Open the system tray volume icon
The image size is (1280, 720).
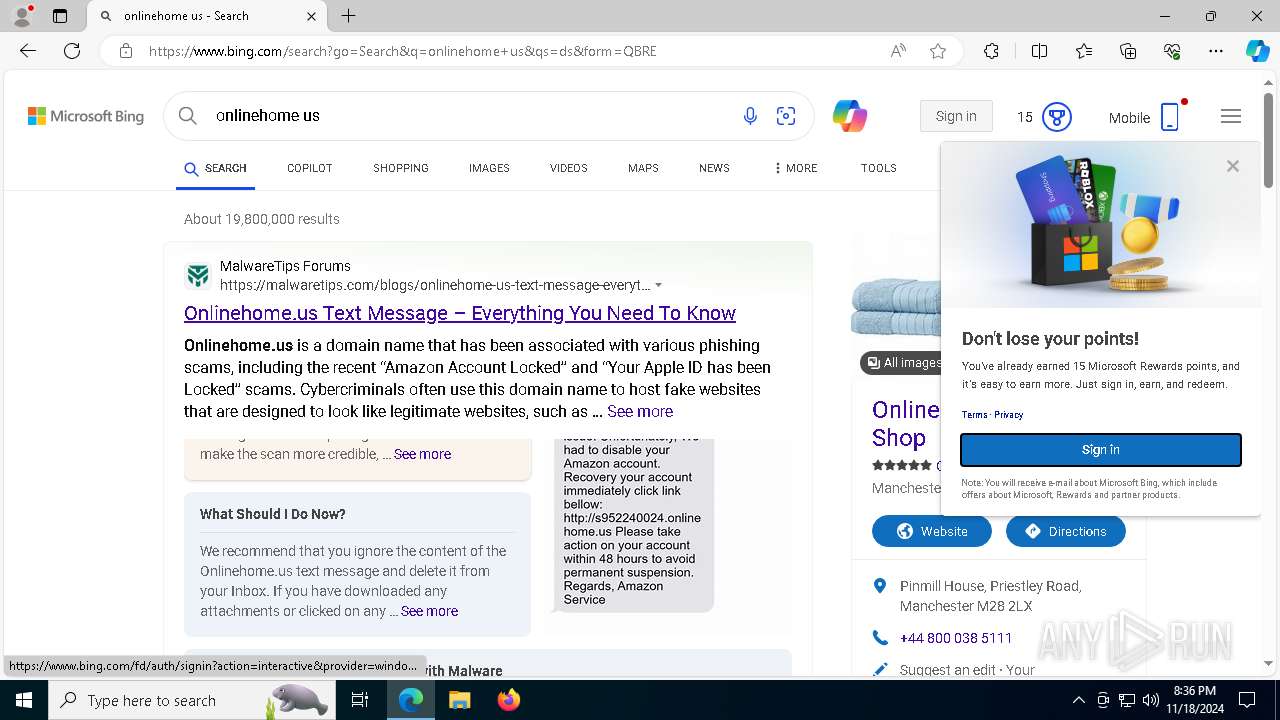click(x=1150, y=700)
